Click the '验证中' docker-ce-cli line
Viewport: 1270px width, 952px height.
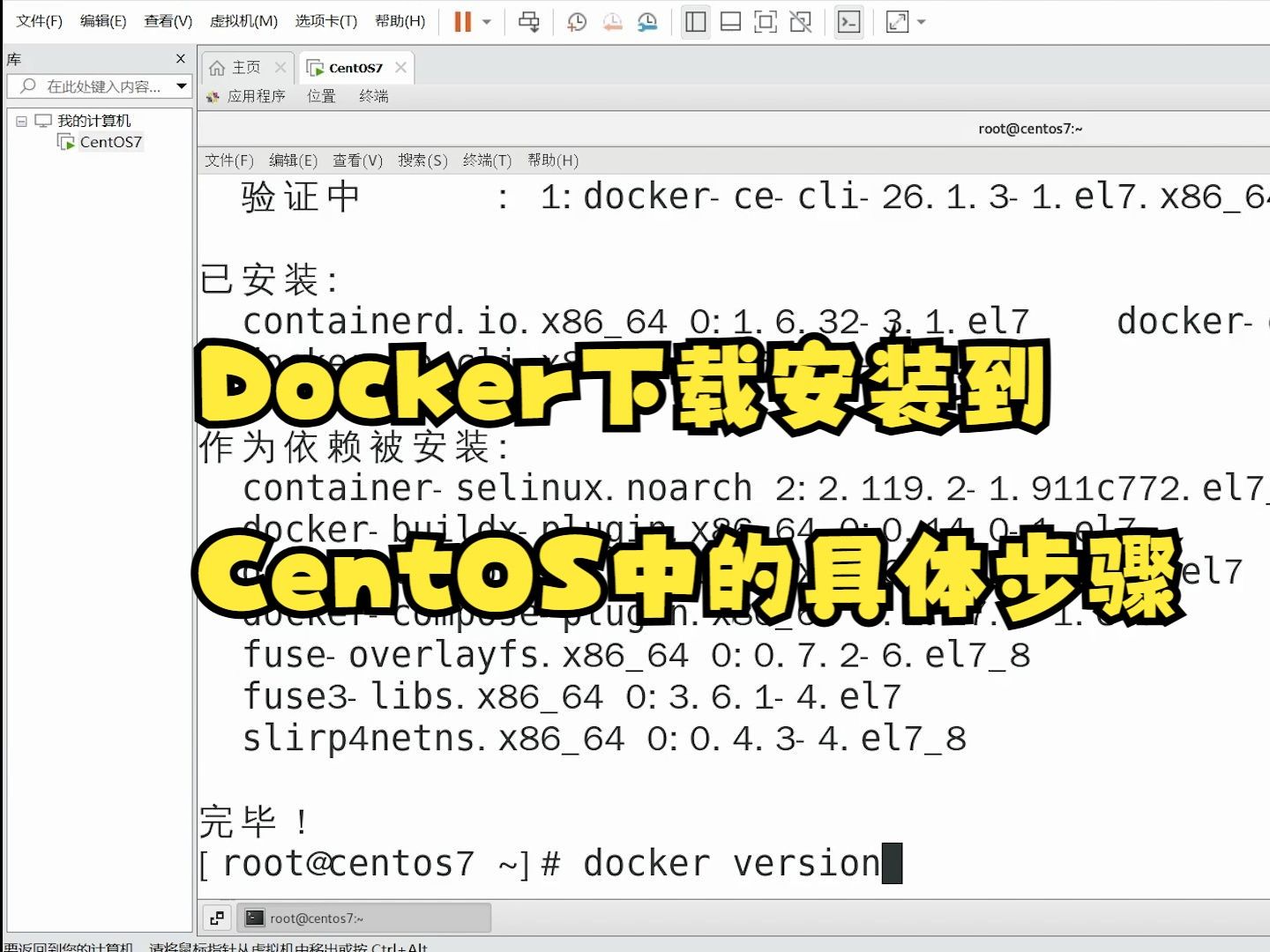point(755,196)
